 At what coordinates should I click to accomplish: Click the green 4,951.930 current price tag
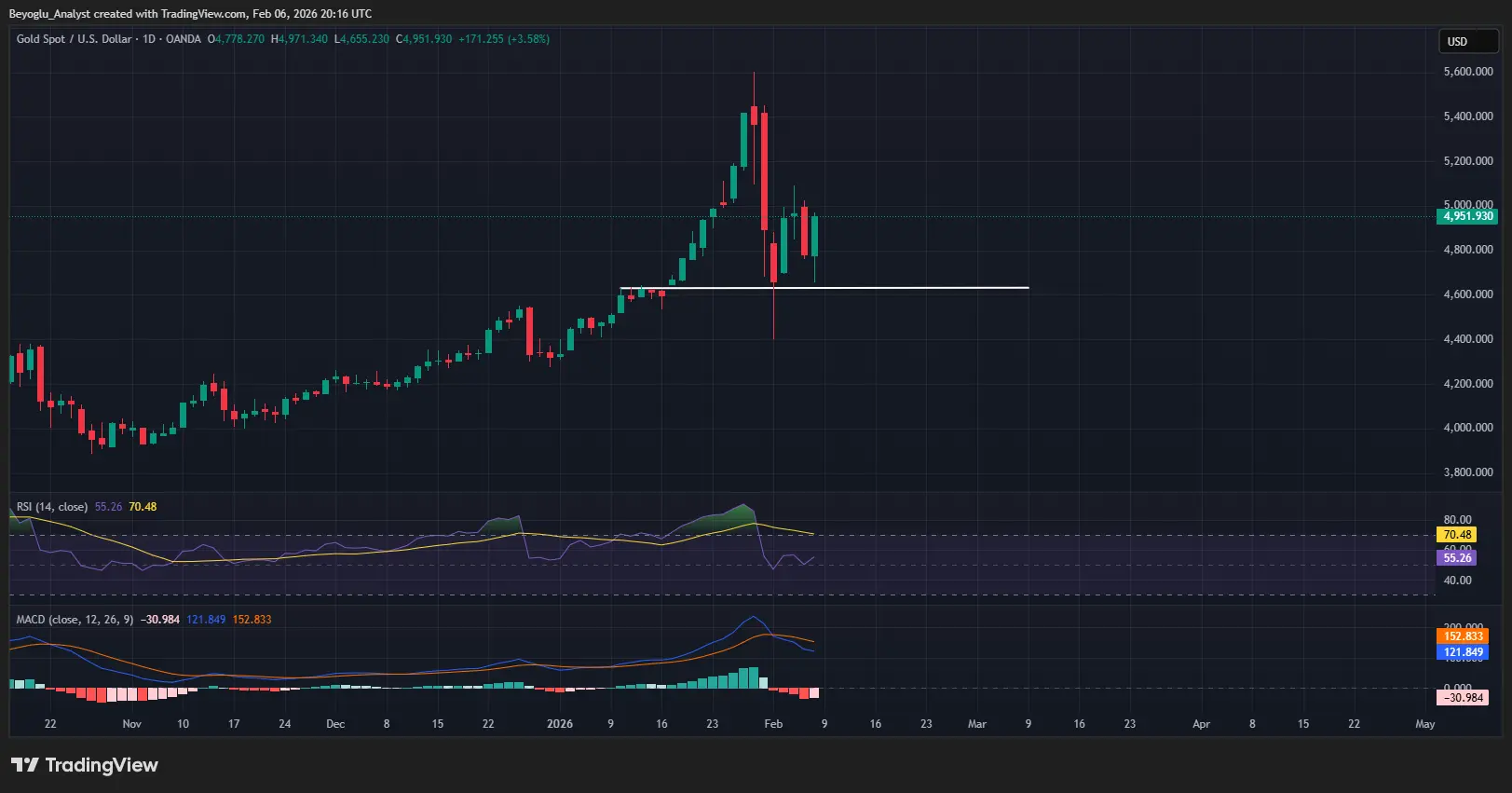point(1468,216)
